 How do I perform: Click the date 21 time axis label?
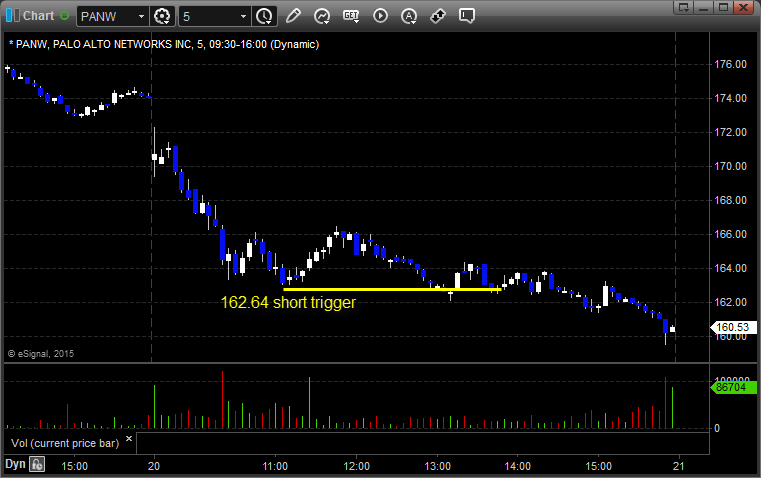tap(678, 466)
